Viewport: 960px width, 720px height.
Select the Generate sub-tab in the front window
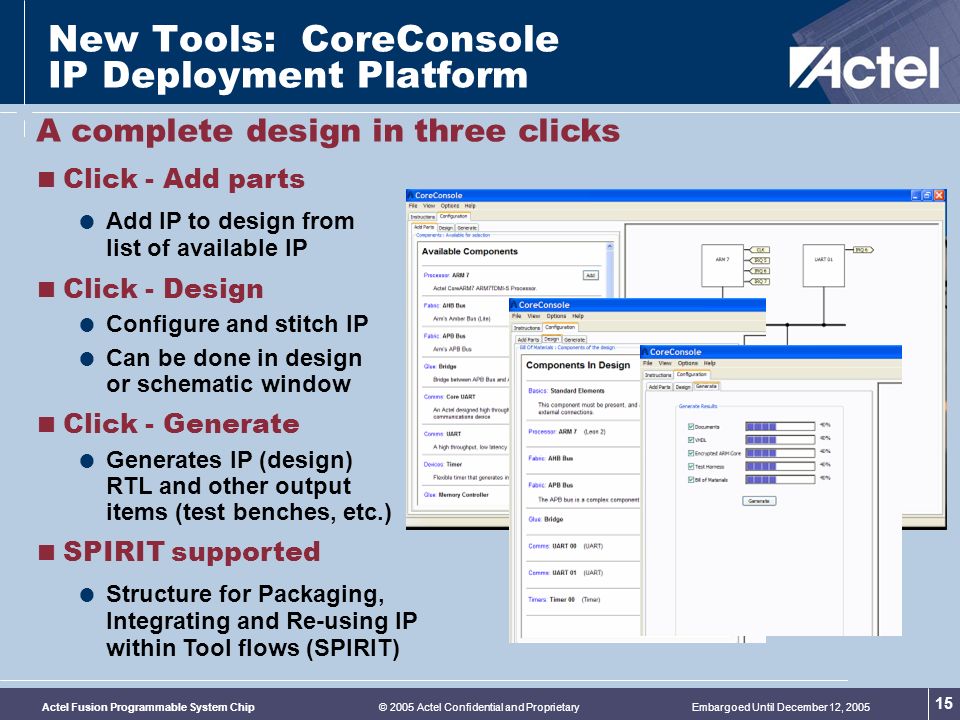click(707, 386)
